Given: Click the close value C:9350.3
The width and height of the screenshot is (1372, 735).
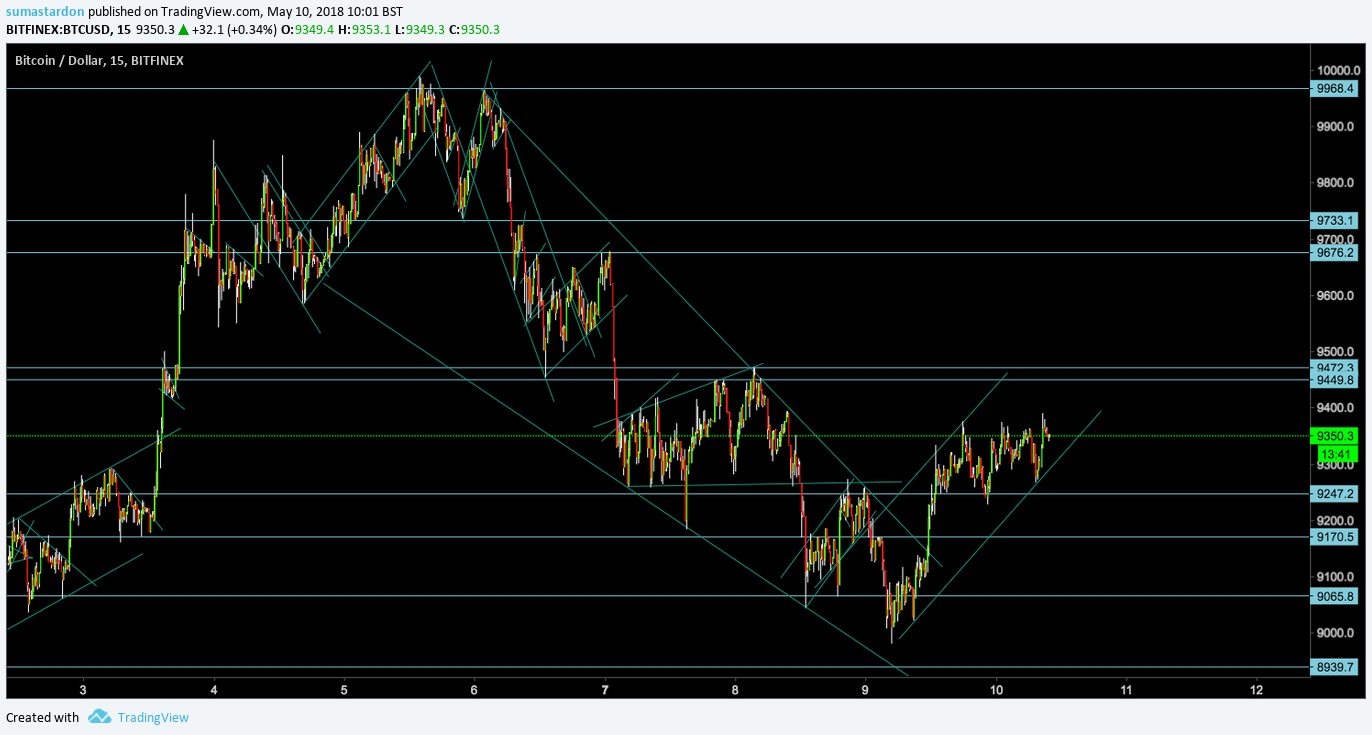Looking at the screenshot, I should pos(474,29).
